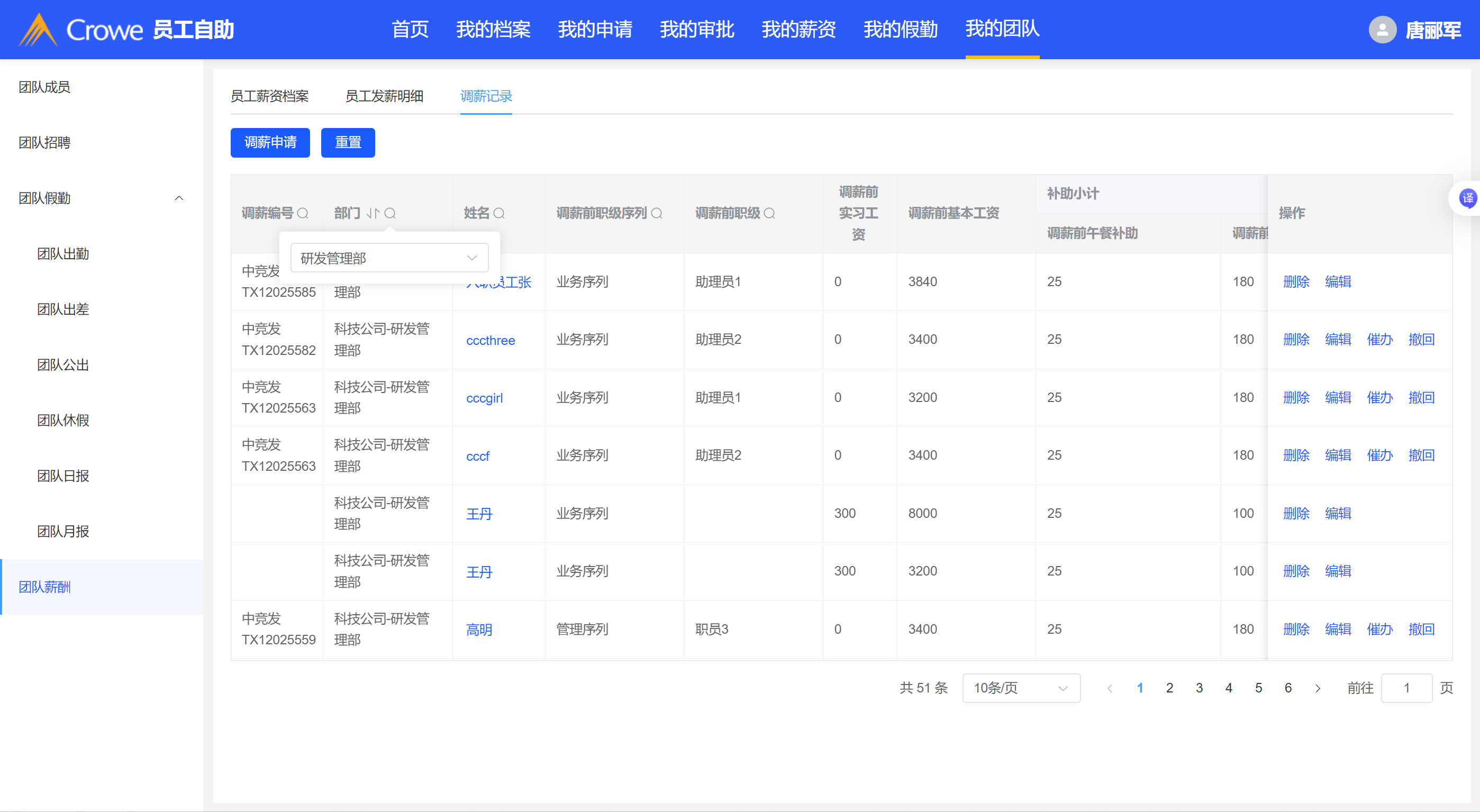
Task: Select 团队出差 in the sidebar
Action: pos(63,309)
